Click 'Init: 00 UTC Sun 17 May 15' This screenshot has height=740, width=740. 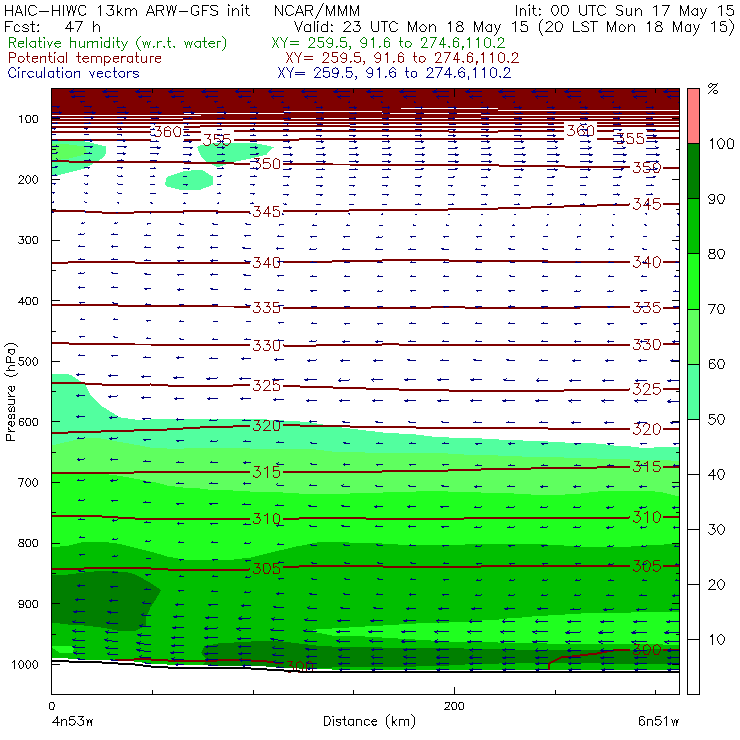(x=624, y=11)
